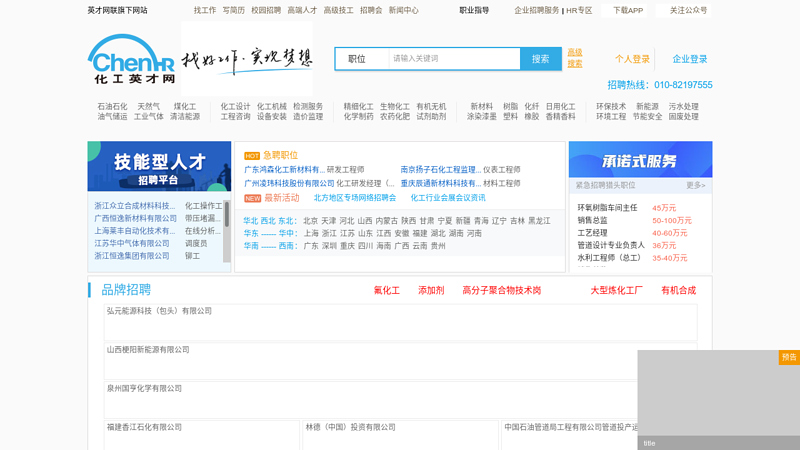The width and height of the screenshot is (800, 450).
Task: Select 北京 in region list
Action: pyautogui.click(x=310, y=221)
